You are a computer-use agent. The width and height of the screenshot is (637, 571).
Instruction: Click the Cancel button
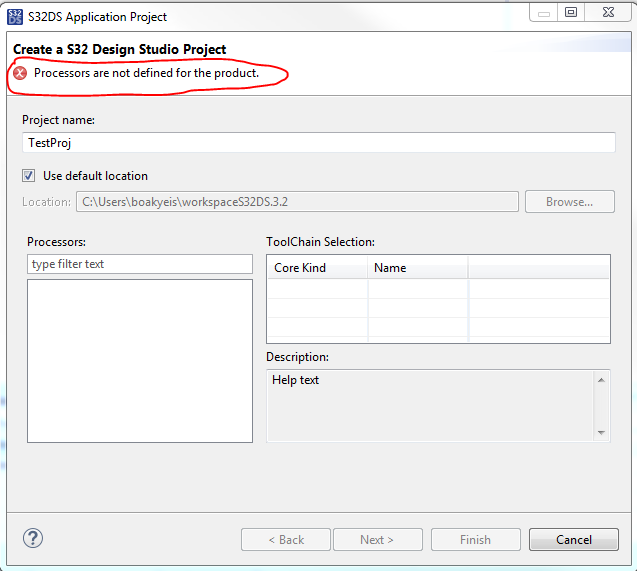click(574, 540)
